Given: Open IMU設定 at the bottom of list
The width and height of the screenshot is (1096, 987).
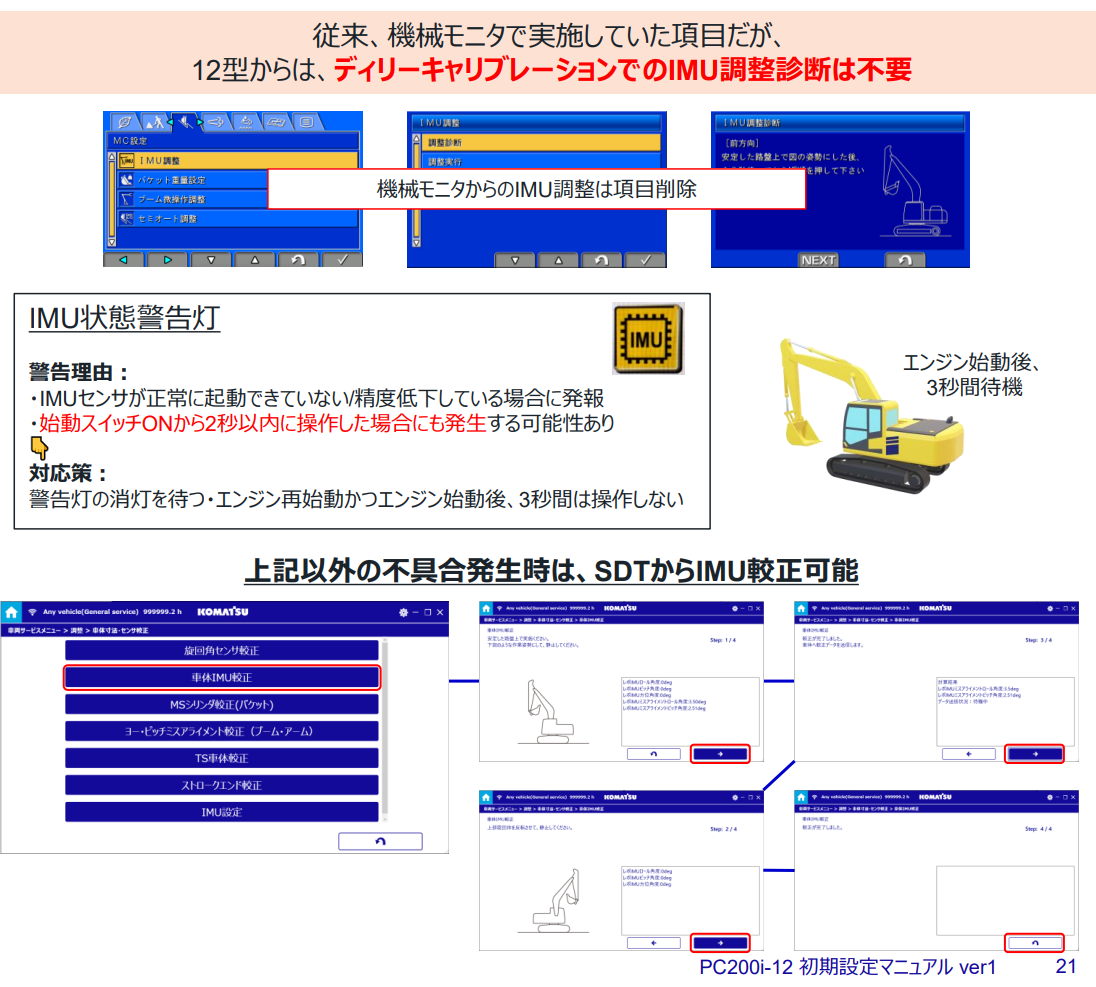Looking at the screenshot, I should pyautogui.click(x=222, y=812).
